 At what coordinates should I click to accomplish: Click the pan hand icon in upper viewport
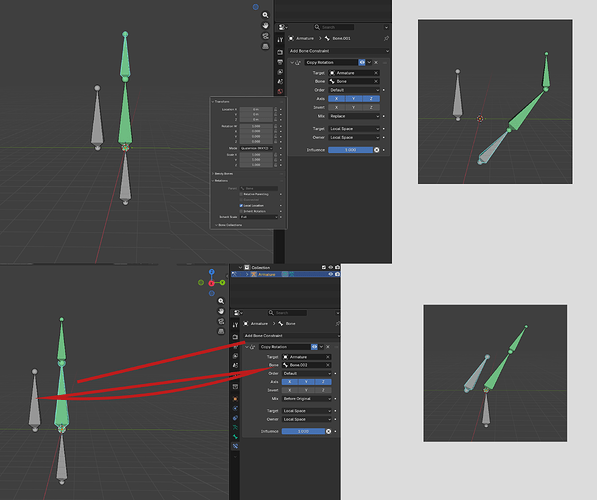pyautogui.click(x=265, y=26)
